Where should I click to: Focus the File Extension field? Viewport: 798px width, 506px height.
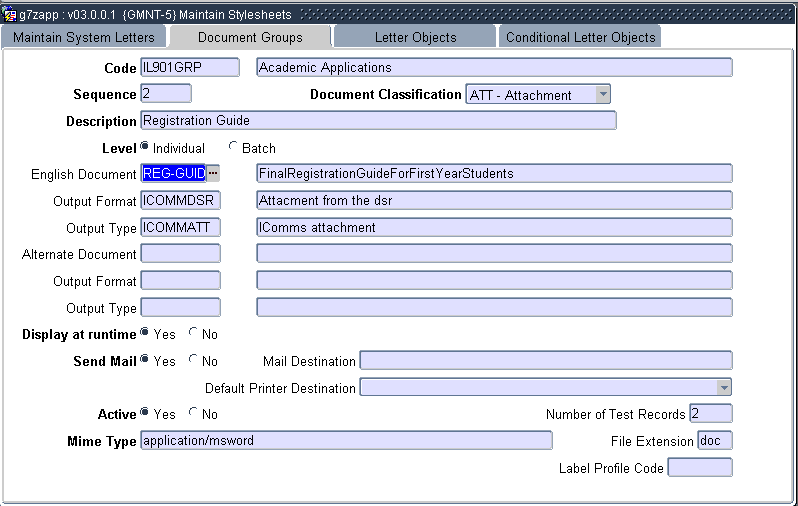click(714, 441)
